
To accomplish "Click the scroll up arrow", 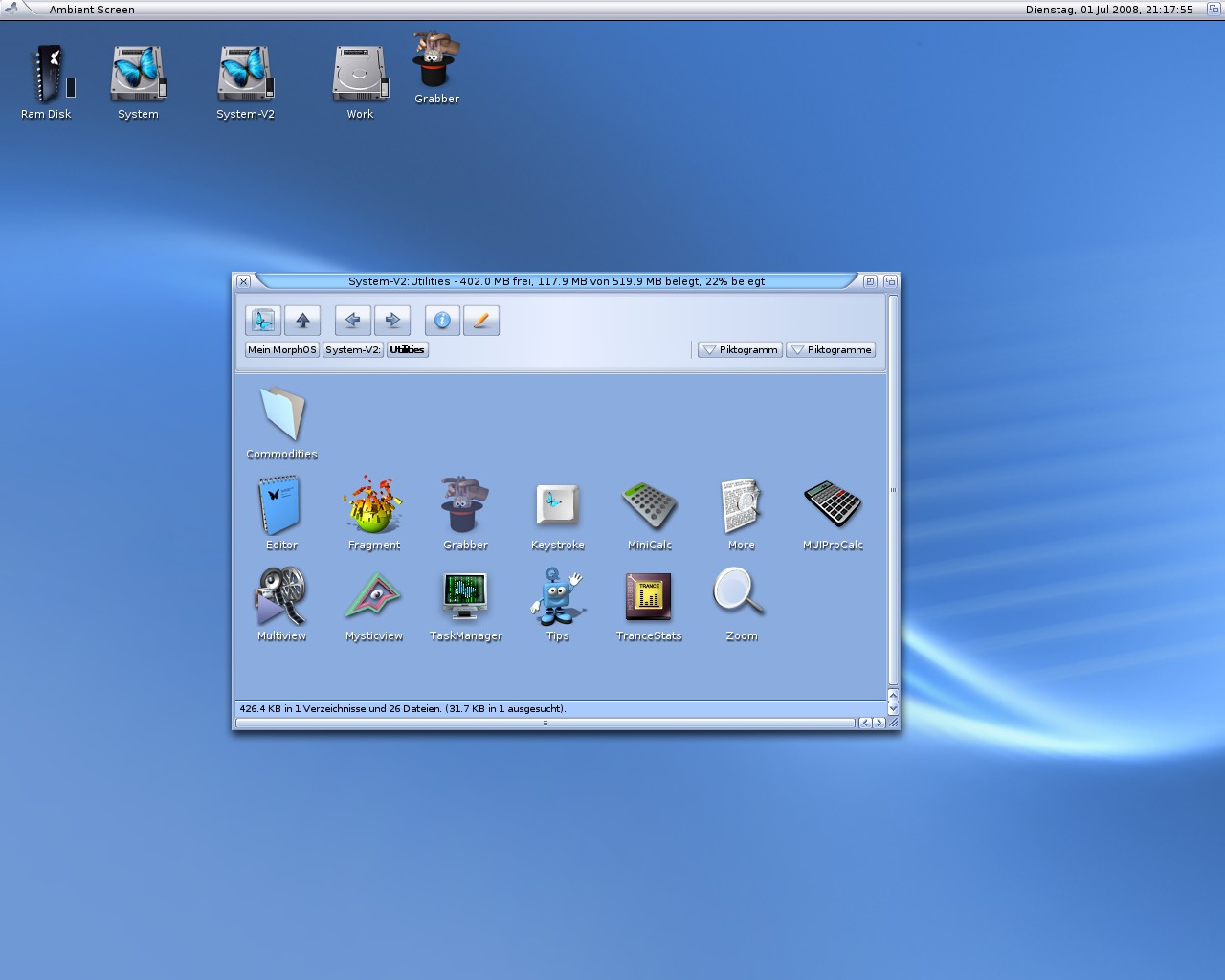I will 893,695.
